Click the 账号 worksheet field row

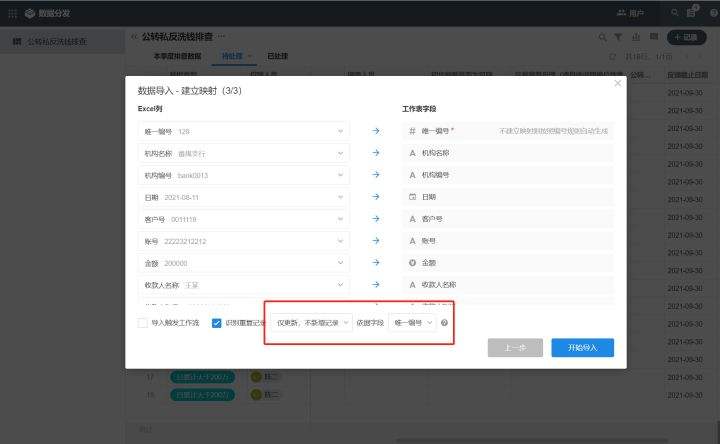click(x=508, y=241)
